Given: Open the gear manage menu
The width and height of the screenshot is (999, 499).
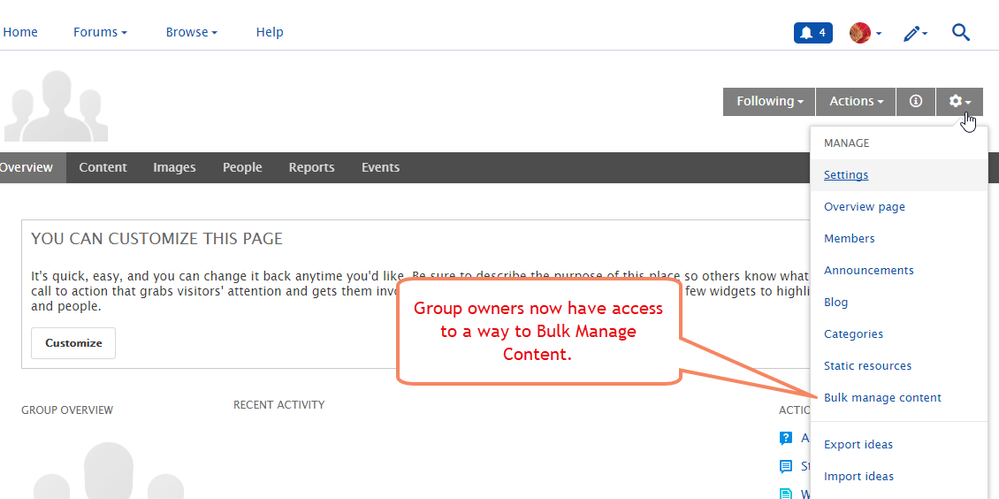Looking at the screenshot, I should tap(959, 101).
